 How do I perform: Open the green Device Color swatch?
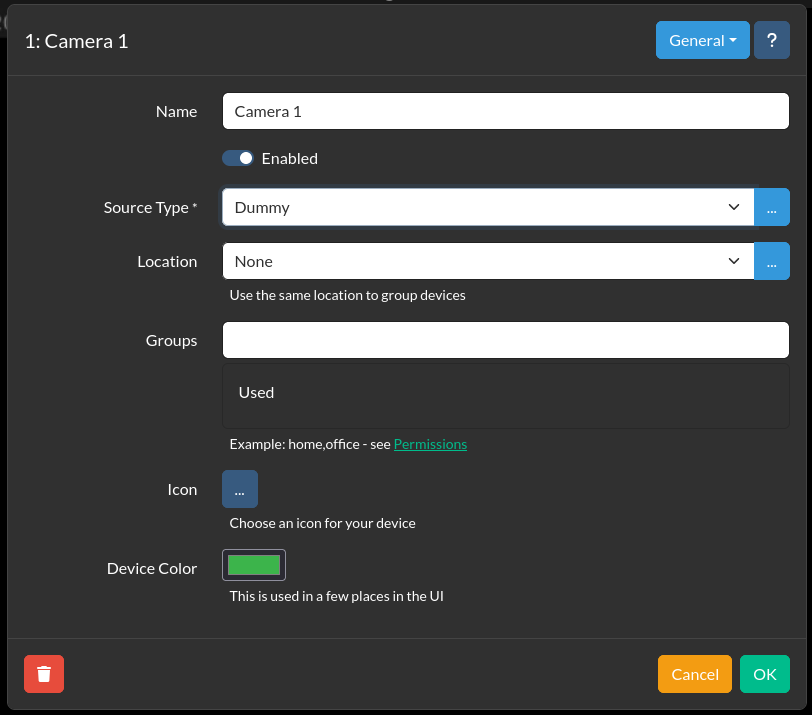[254, 565]
